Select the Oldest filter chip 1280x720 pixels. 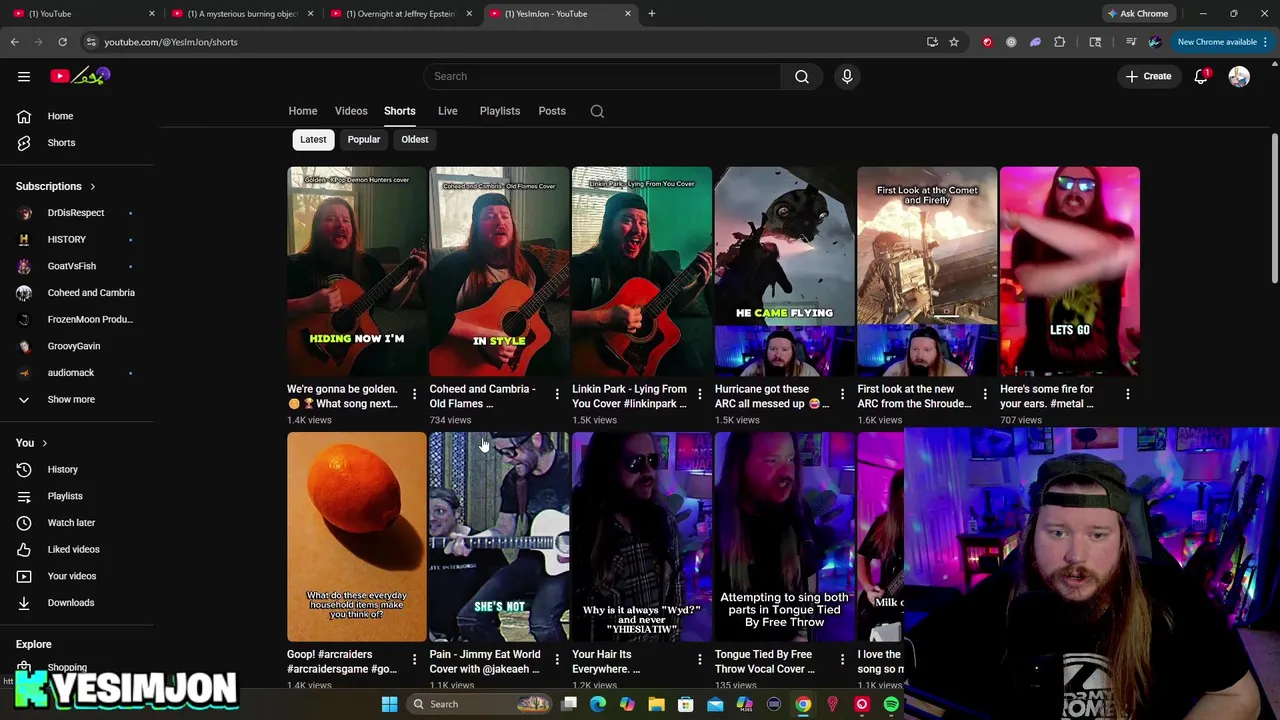coord(415,139)
